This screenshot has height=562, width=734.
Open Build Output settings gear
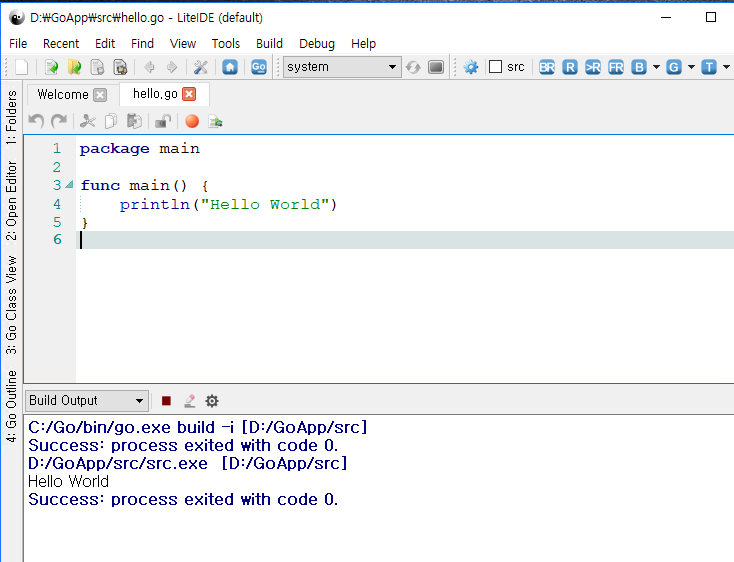coord(212,401)
